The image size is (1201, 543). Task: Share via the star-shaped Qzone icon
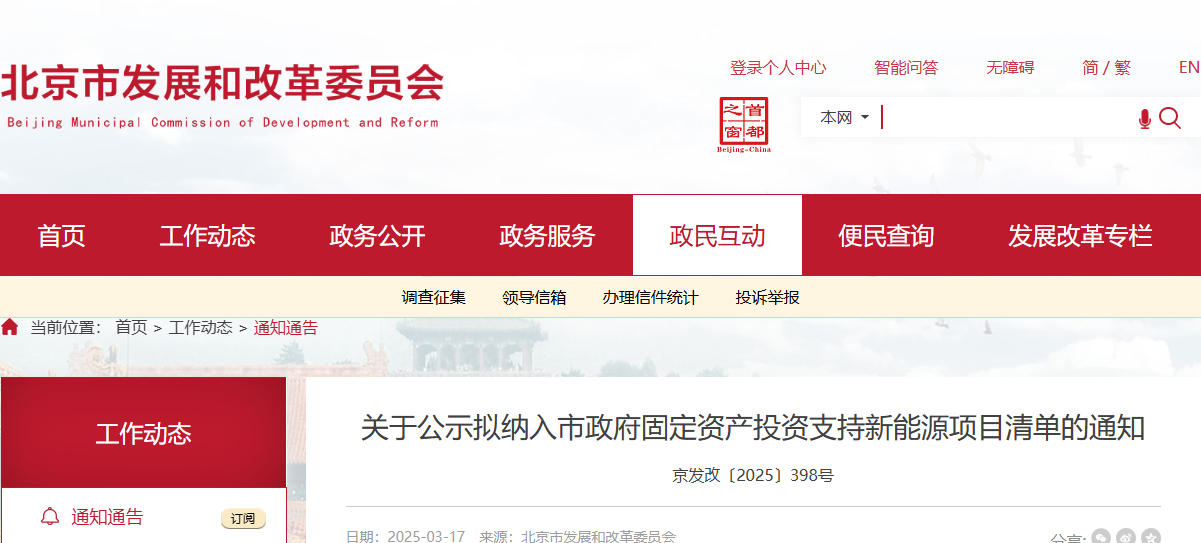(1151, 537)
